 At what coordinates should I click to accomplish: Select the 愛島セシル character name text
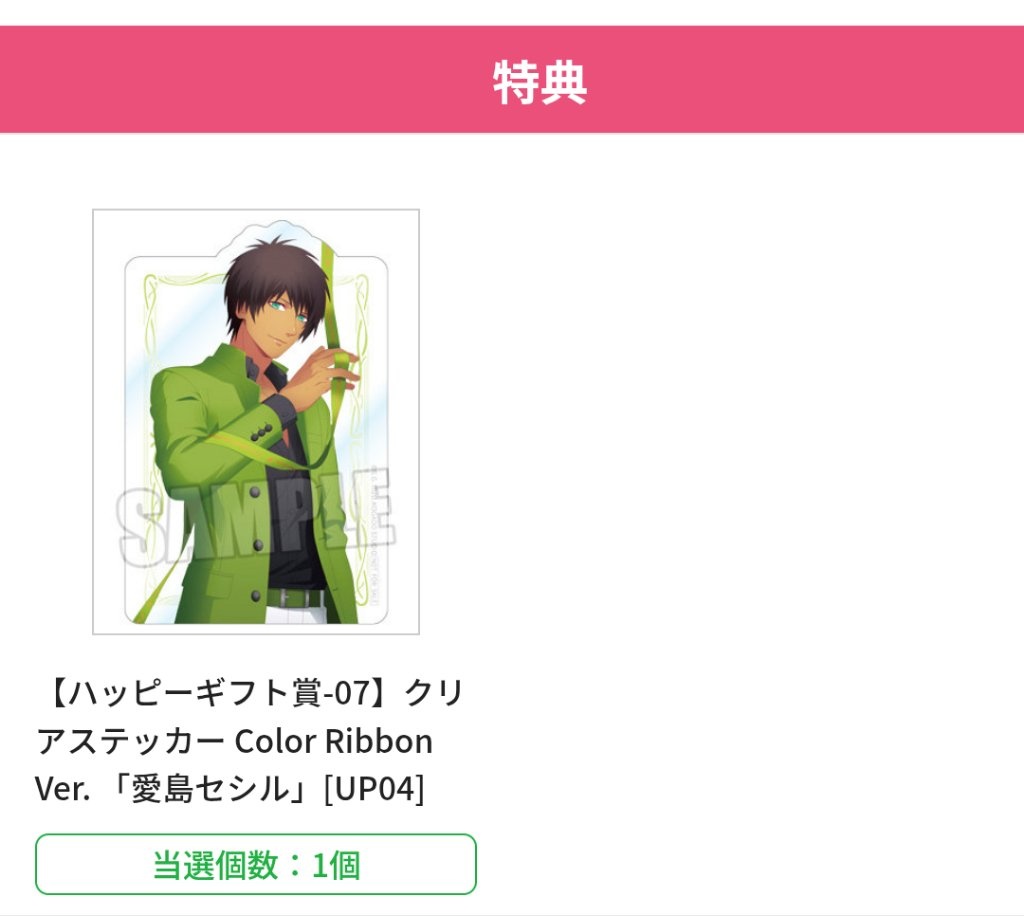(x=210, y=789)
